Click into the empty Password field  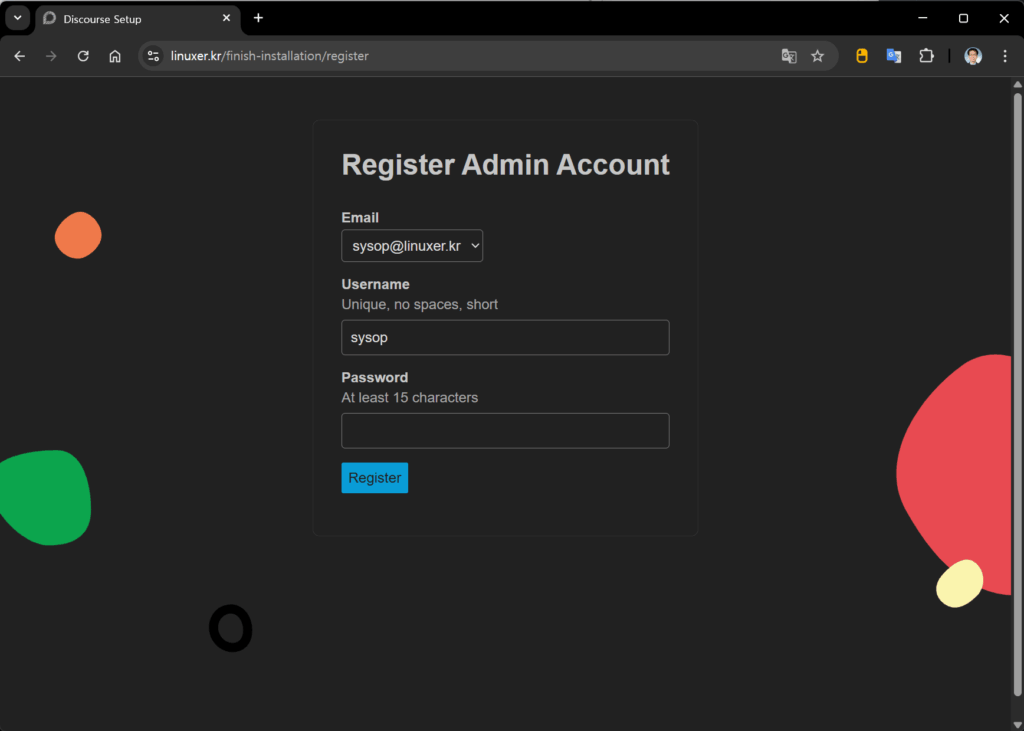(505, 431)
